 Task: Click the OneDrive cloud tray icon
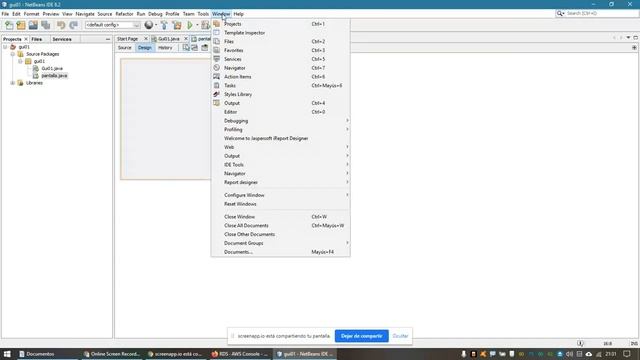point(589,354)
